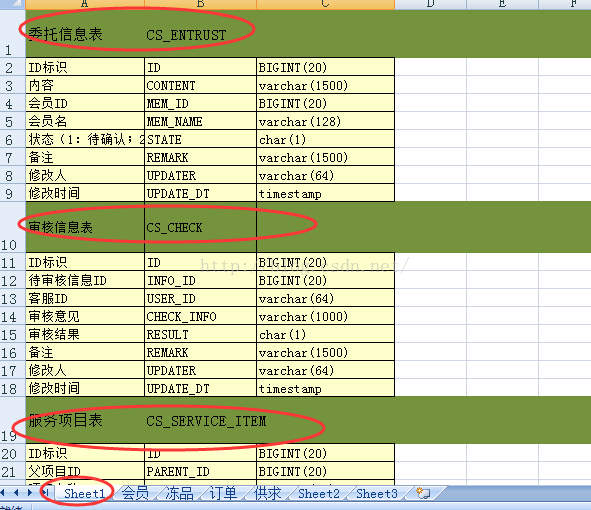Select row header 10
The height and width of the screenshot is (510, 591).
(13, 227)
